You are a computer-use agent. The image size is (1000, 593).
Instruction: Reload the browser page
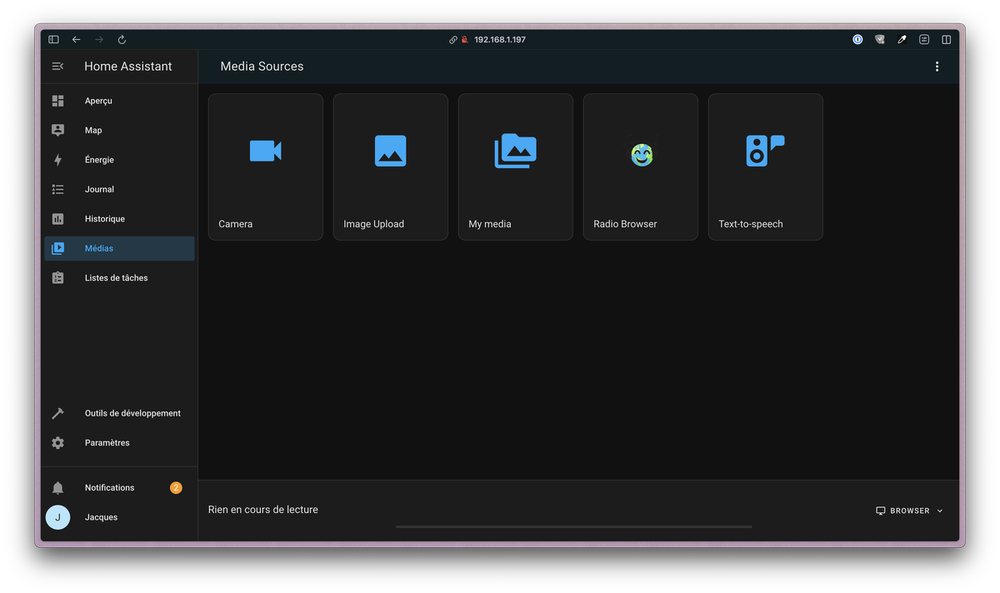(x=122, y=40)
